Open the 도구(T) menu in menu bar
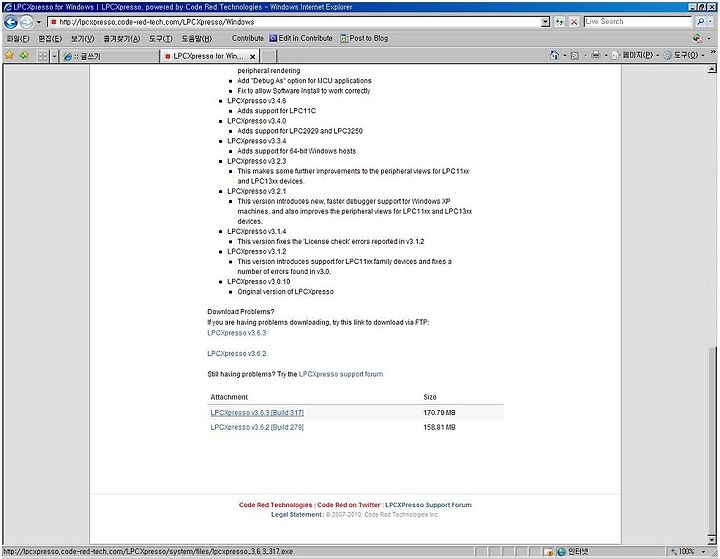 [160, 39]
